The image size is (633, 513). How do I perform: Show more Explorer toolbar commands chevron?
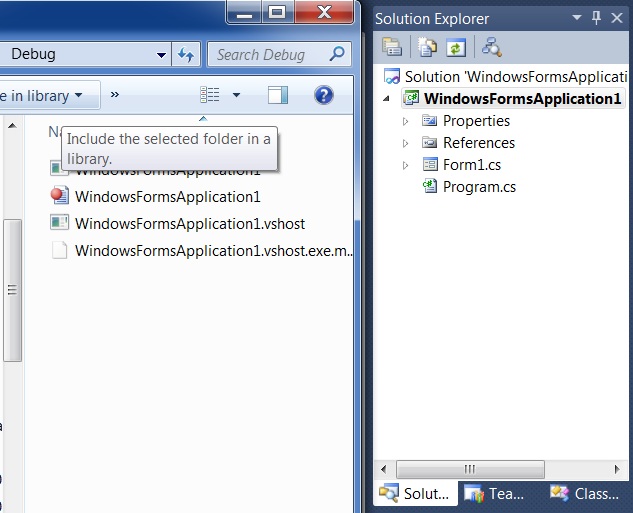tap(115, 94)
